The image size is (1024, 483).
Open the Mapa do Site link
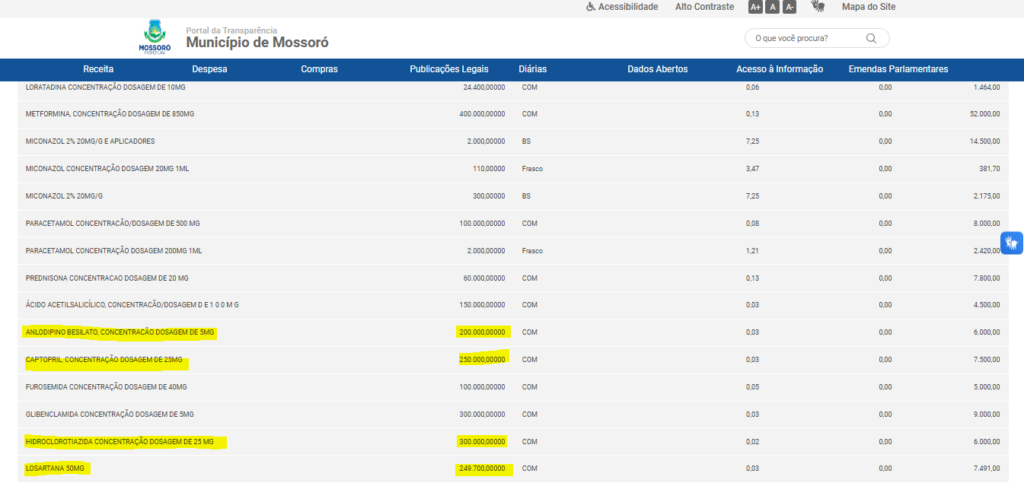[867, 7]
